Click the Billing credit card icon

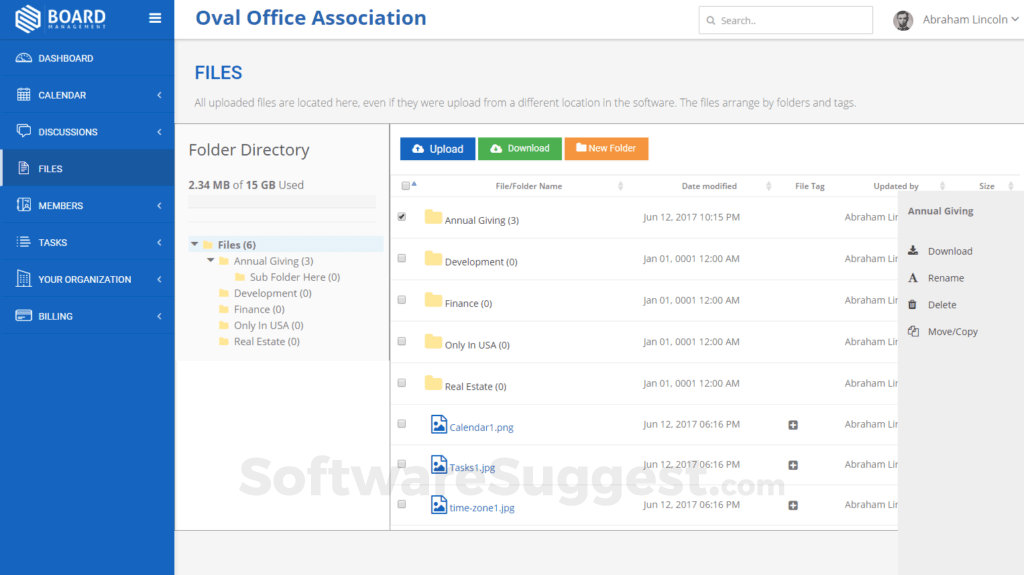tap(24, 316)
